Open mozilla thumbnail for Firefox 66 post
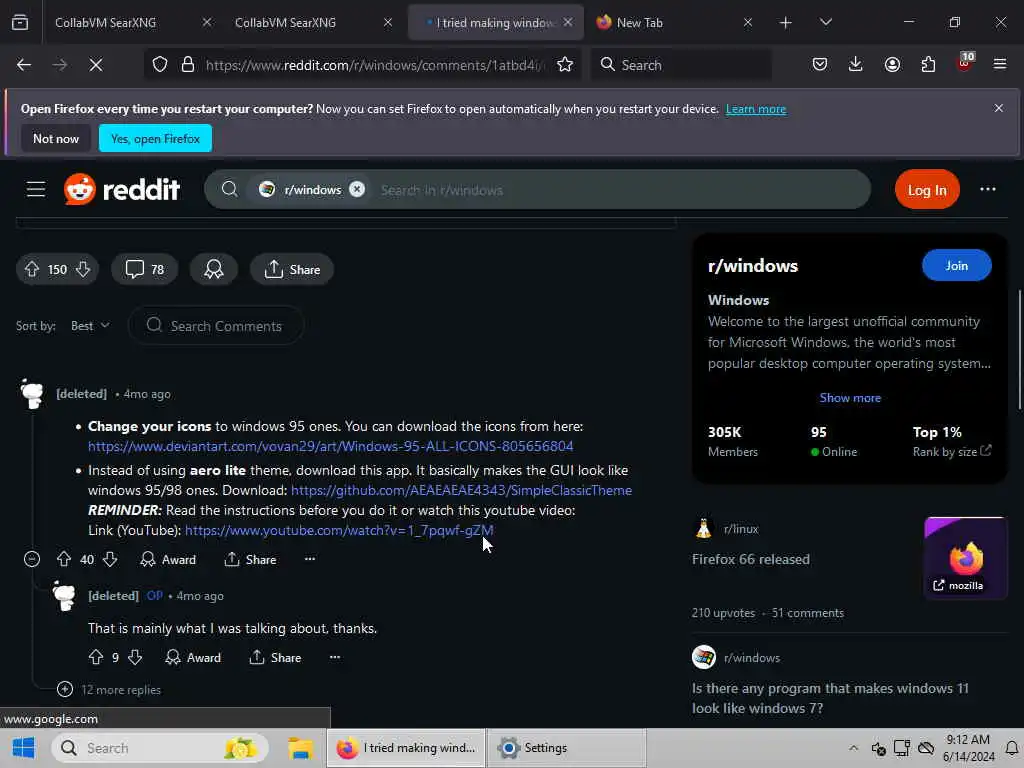Image resolution: width=1024 pixels, height=768 pixels. [965, 557]
